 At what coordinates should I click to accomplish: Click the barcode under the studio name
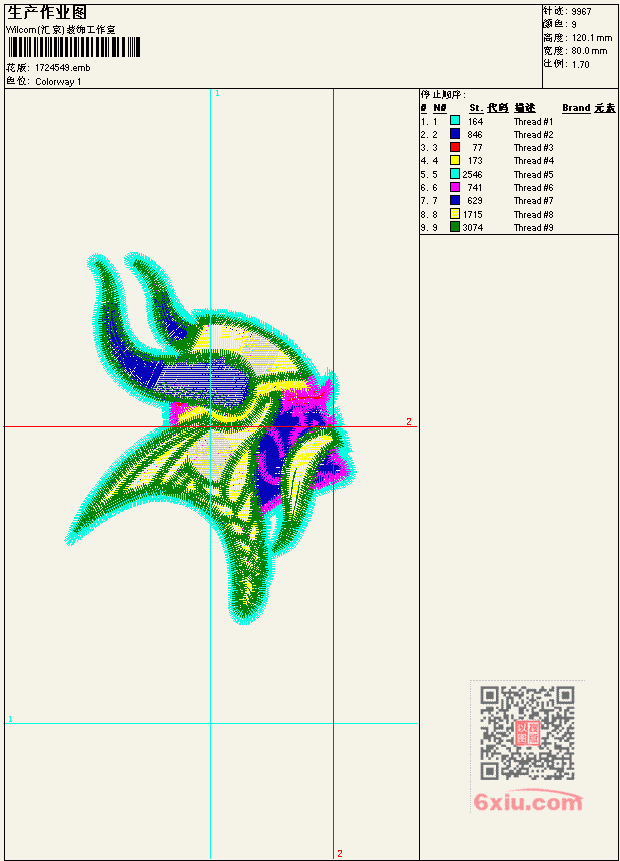point(74,47)
